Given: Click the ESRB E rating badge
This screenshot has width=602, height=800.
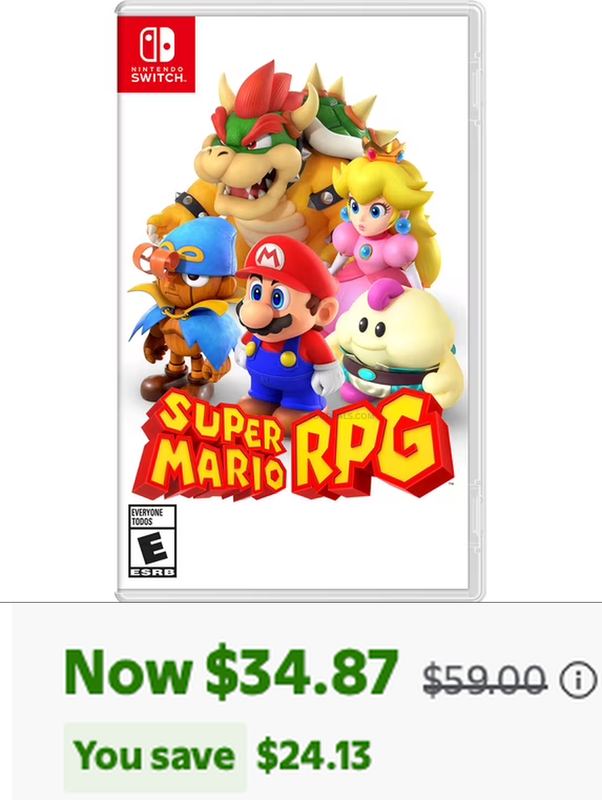Looking at the screenshot, I should point(152,541).
